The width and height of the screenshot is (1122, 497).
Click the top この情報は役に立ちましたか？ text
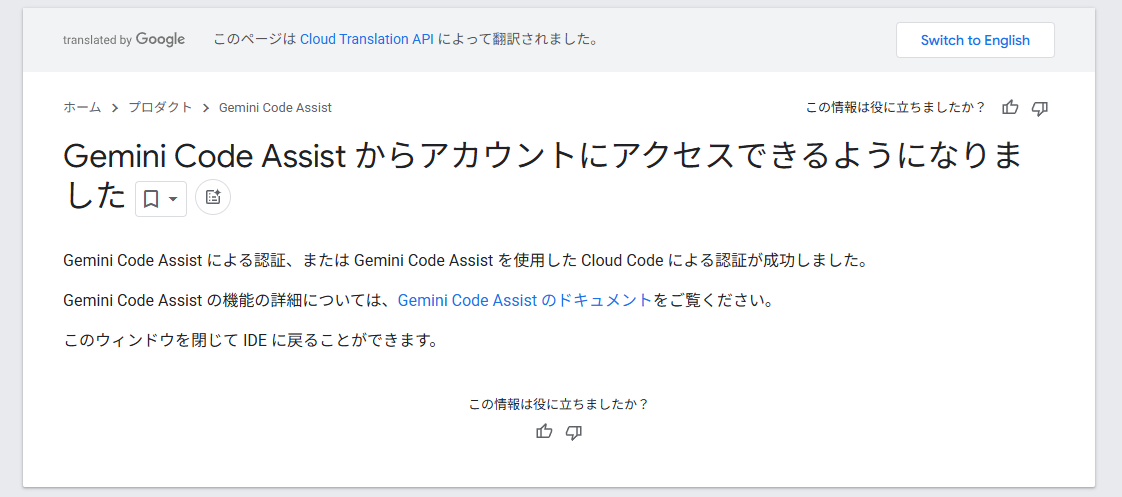point(895,108)
